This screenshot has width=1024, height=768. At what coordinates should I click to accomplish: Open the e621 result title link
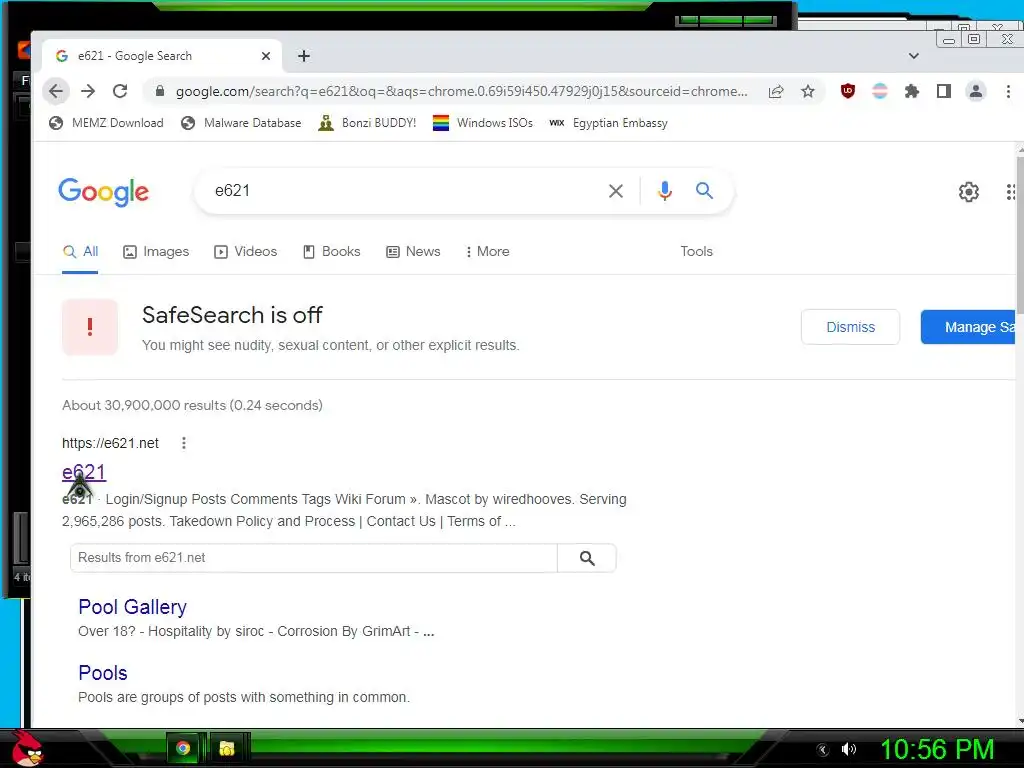(x=84, y=472)
